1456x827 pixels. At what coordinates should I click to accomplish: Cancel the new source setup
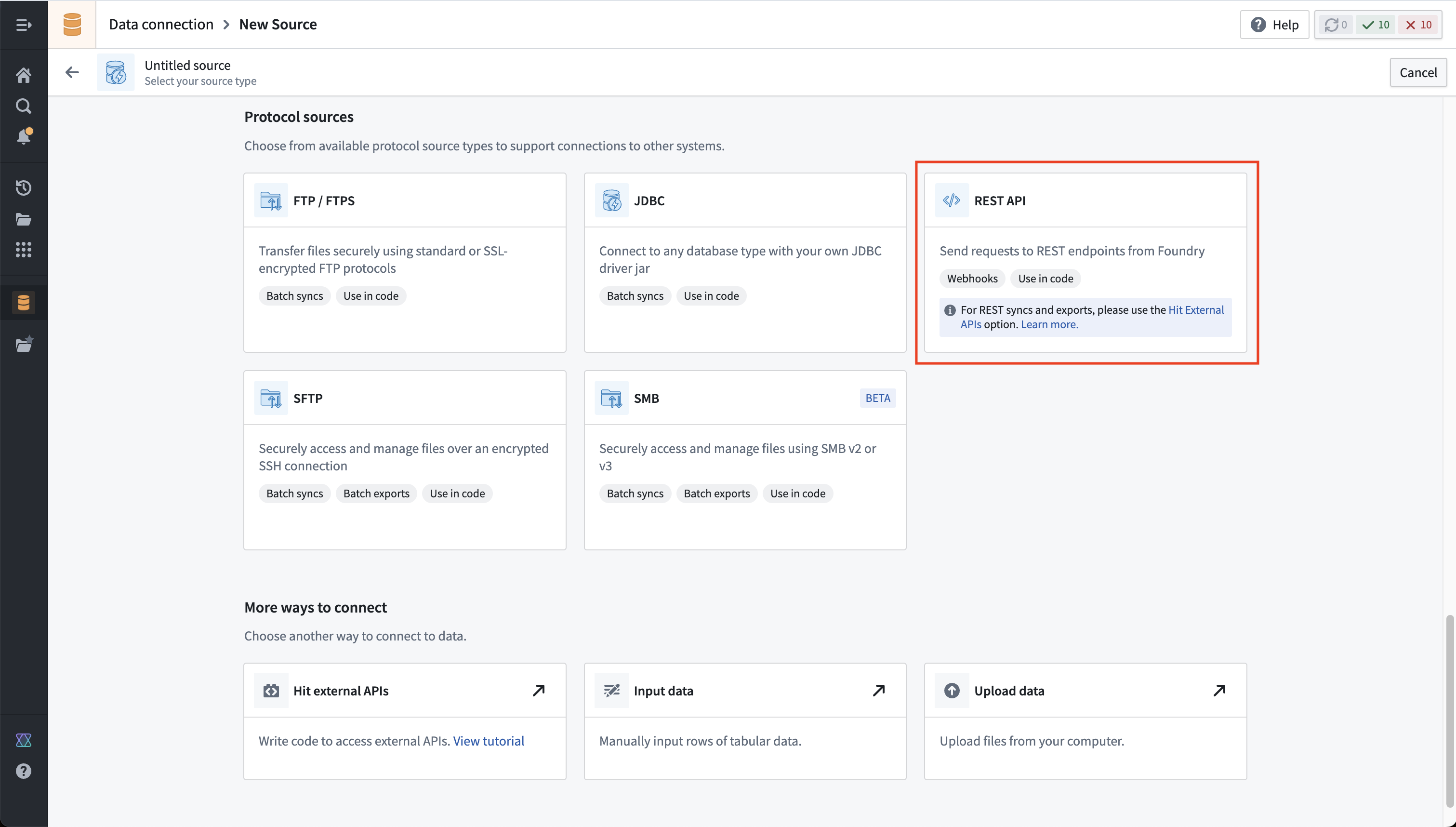point(1418,72)
